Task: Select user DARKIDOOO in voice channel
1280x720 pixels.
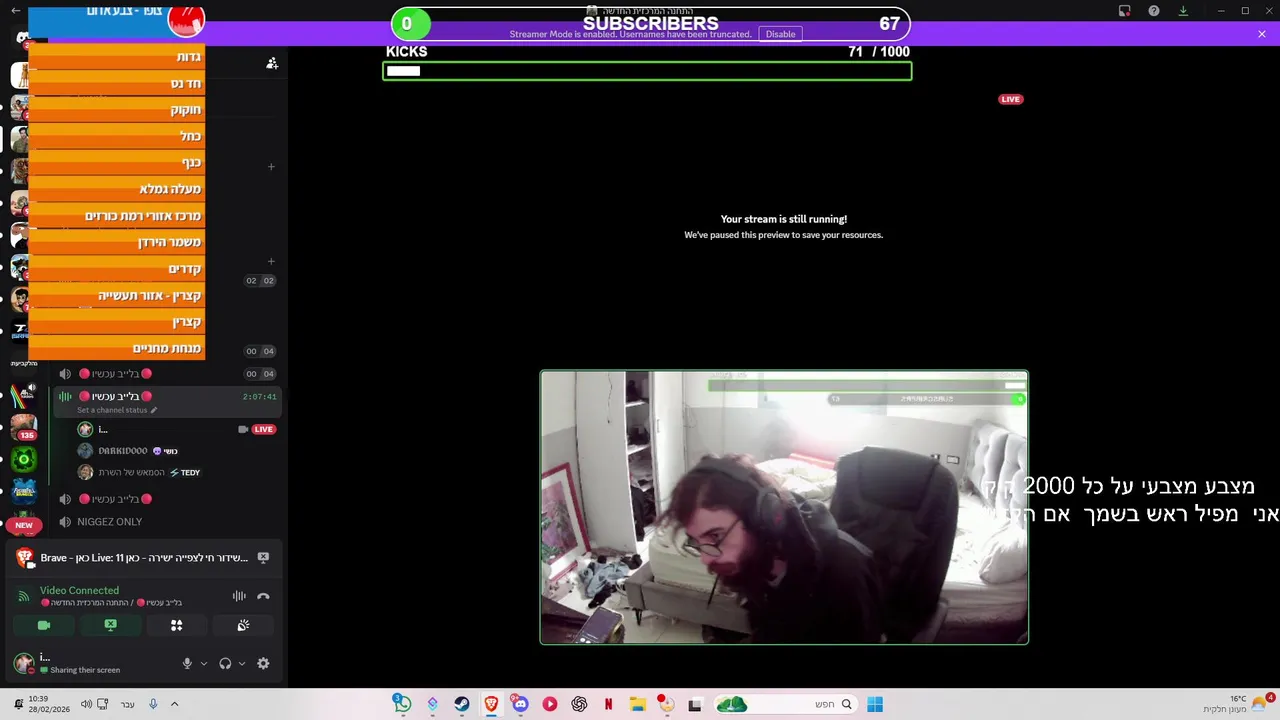Action: click(x=122, y=451)
